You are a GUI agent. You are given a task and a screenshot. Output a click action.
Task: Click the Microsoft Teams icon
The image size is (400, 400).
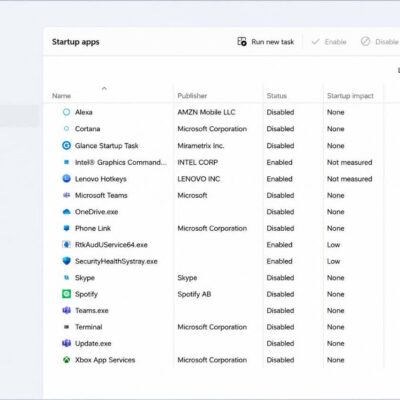(66, 195)
